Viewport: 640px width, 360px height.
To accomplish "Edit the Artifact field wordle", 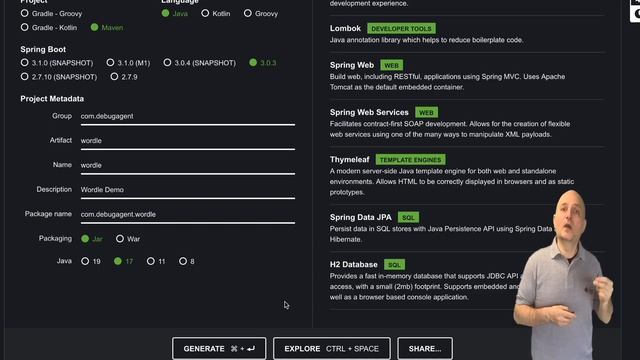I will [188, 141].
